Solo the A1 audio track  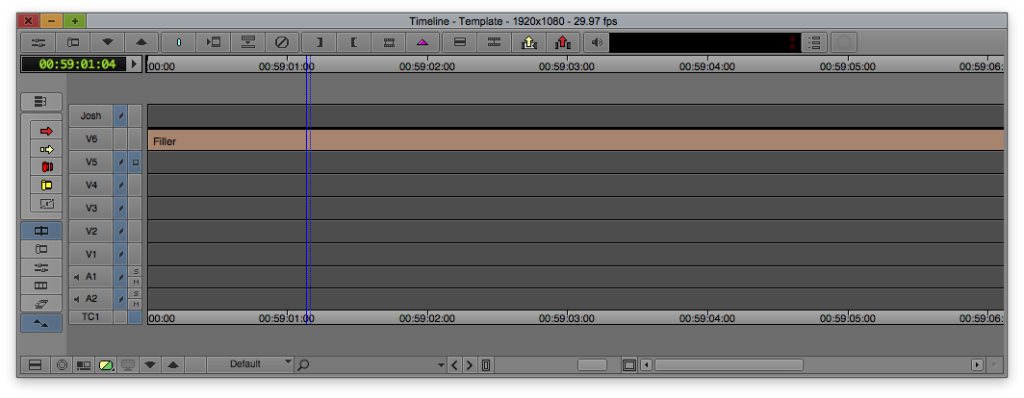tap(136, 271)
